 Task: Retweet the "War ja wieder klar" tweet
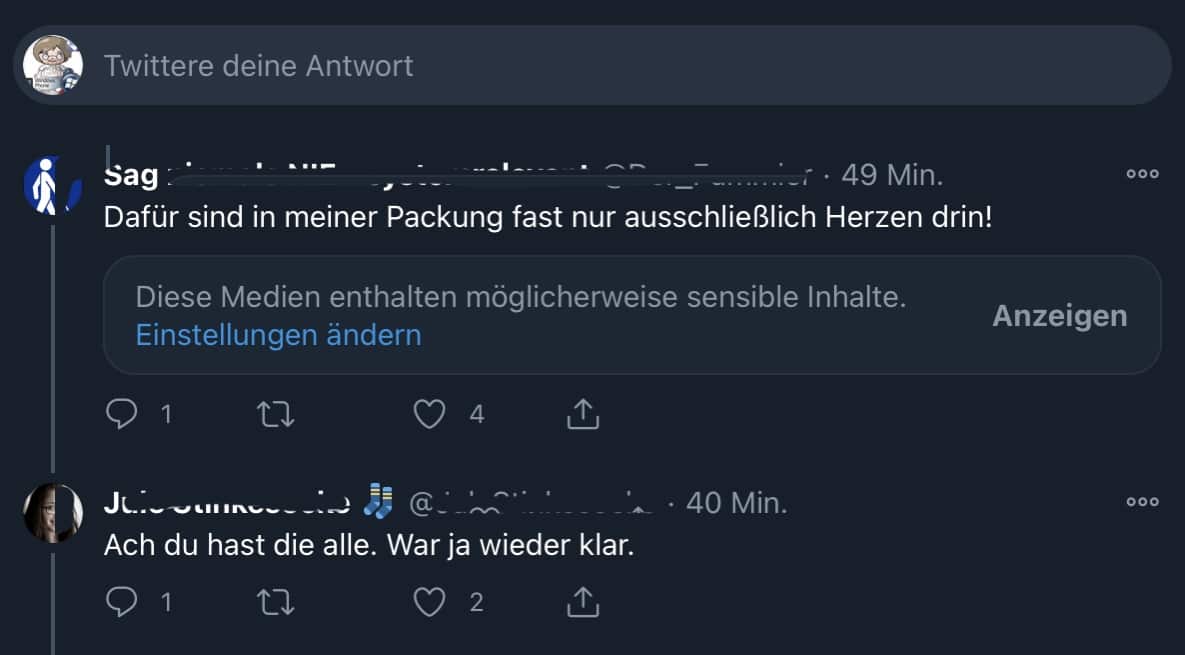point(276,601)
